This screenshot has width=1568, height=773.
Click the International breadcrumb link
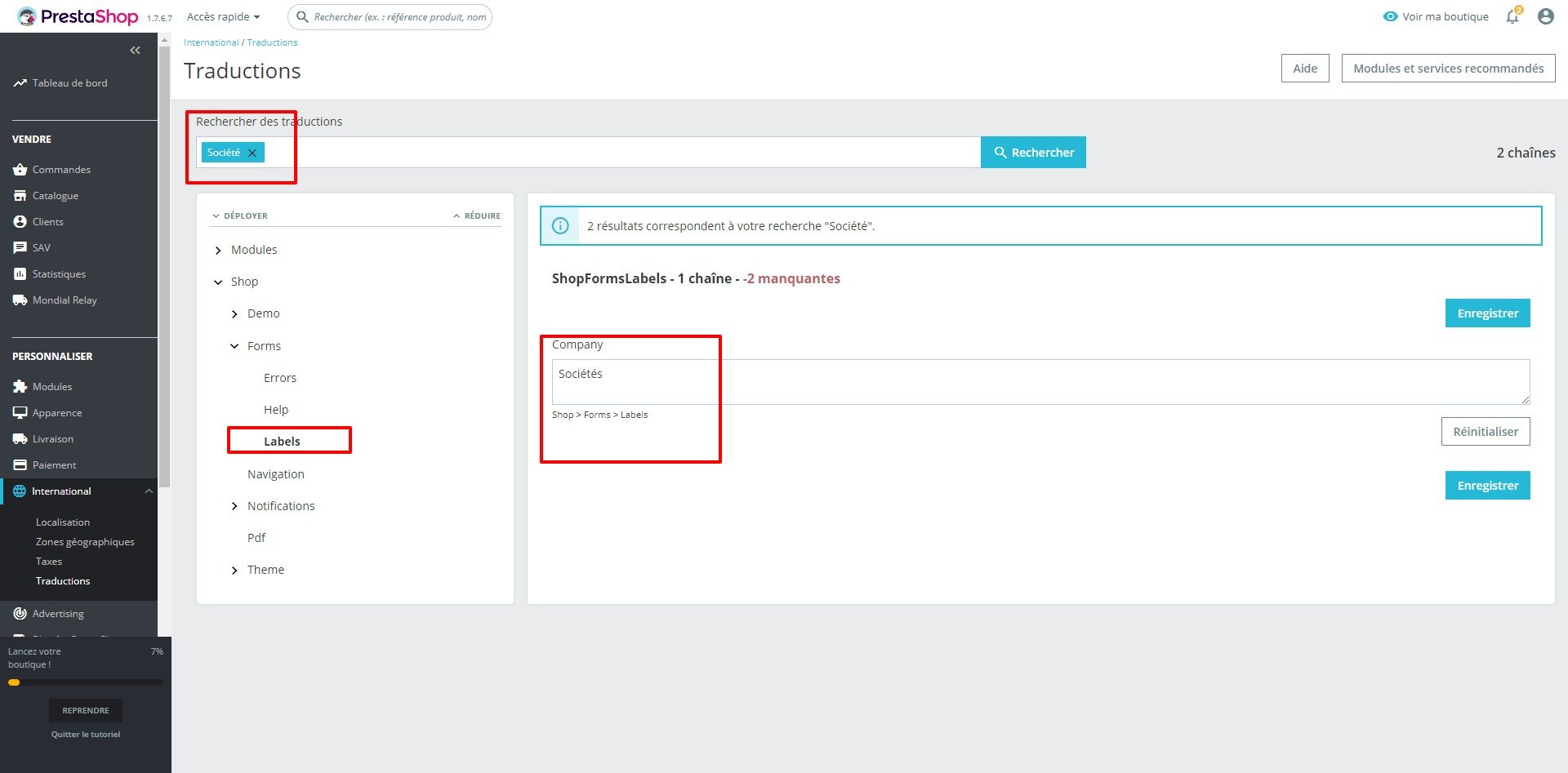coord(211,42)
